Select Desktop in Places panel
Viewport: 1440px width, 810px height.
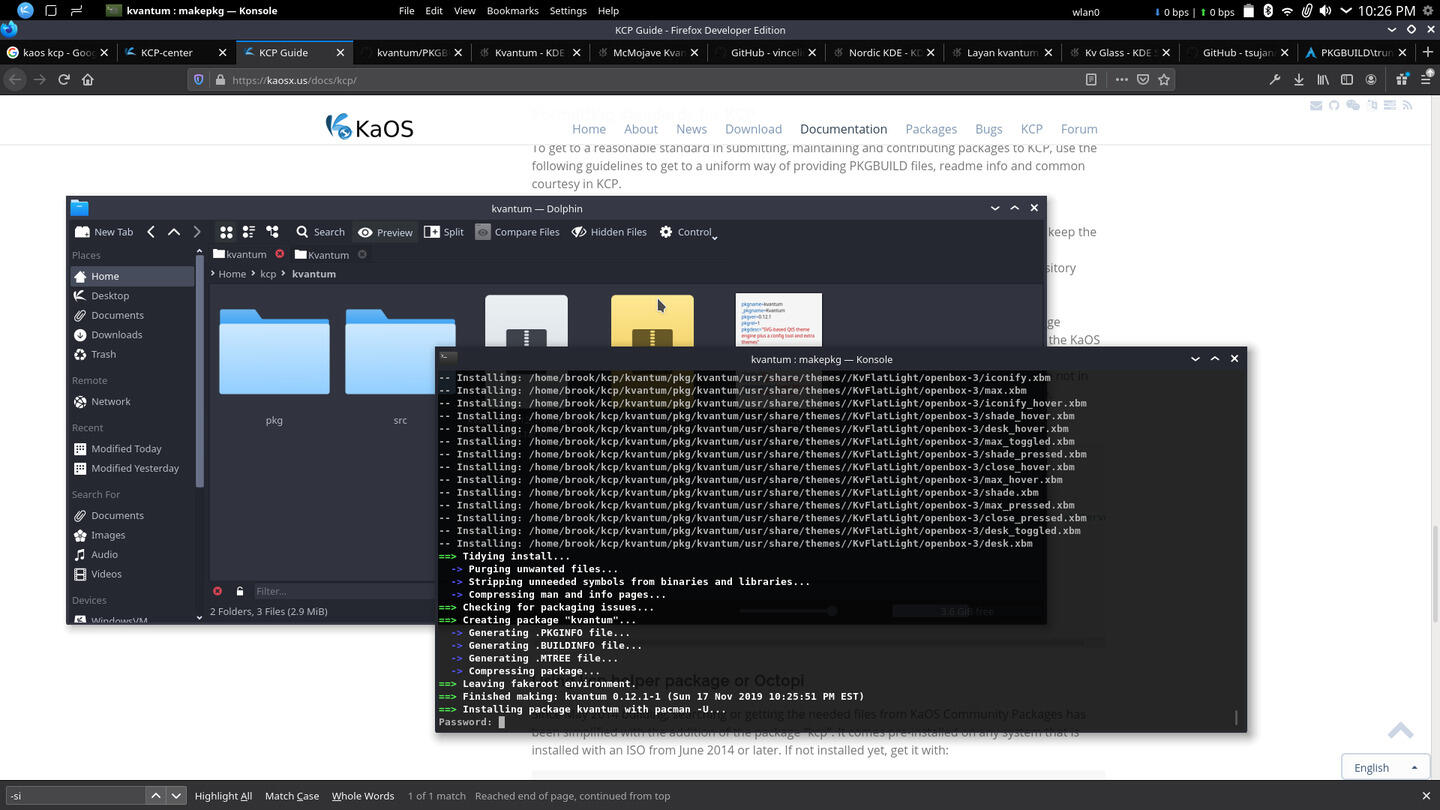[132, 295]
